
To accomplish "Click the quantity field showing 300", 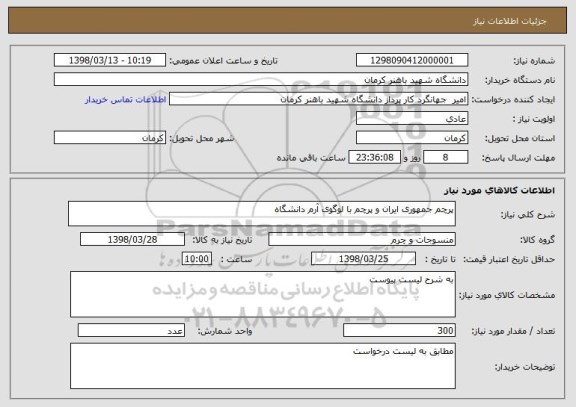I will tap(399, 331).
